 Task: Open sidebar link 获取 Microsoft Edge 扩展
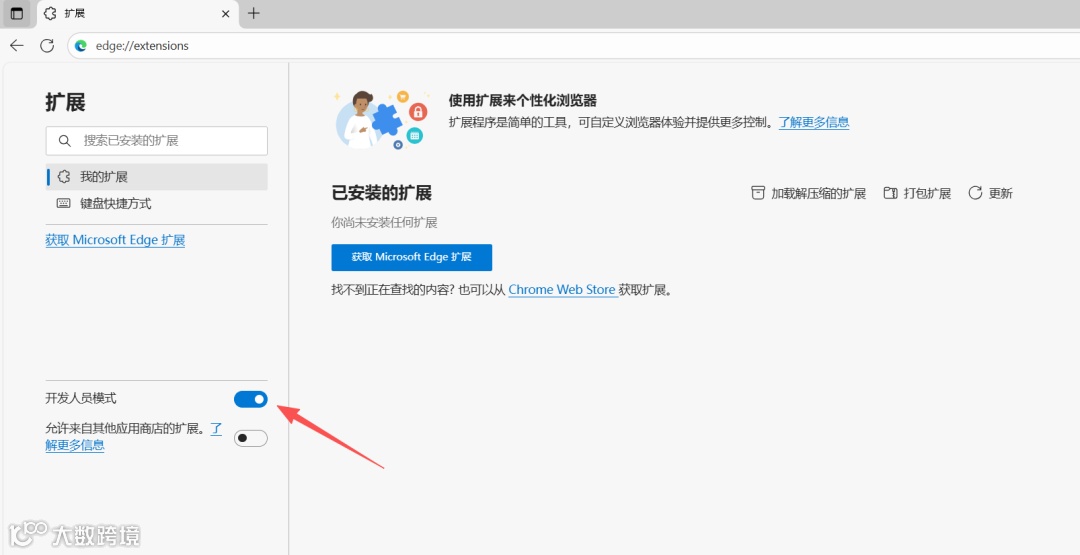(115, 240)
